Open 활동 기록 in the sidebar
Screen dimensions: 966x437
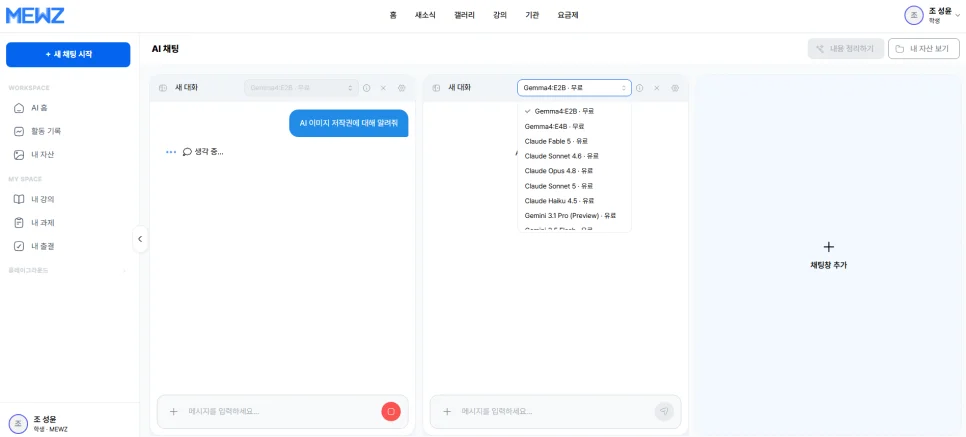coord(68,131)
